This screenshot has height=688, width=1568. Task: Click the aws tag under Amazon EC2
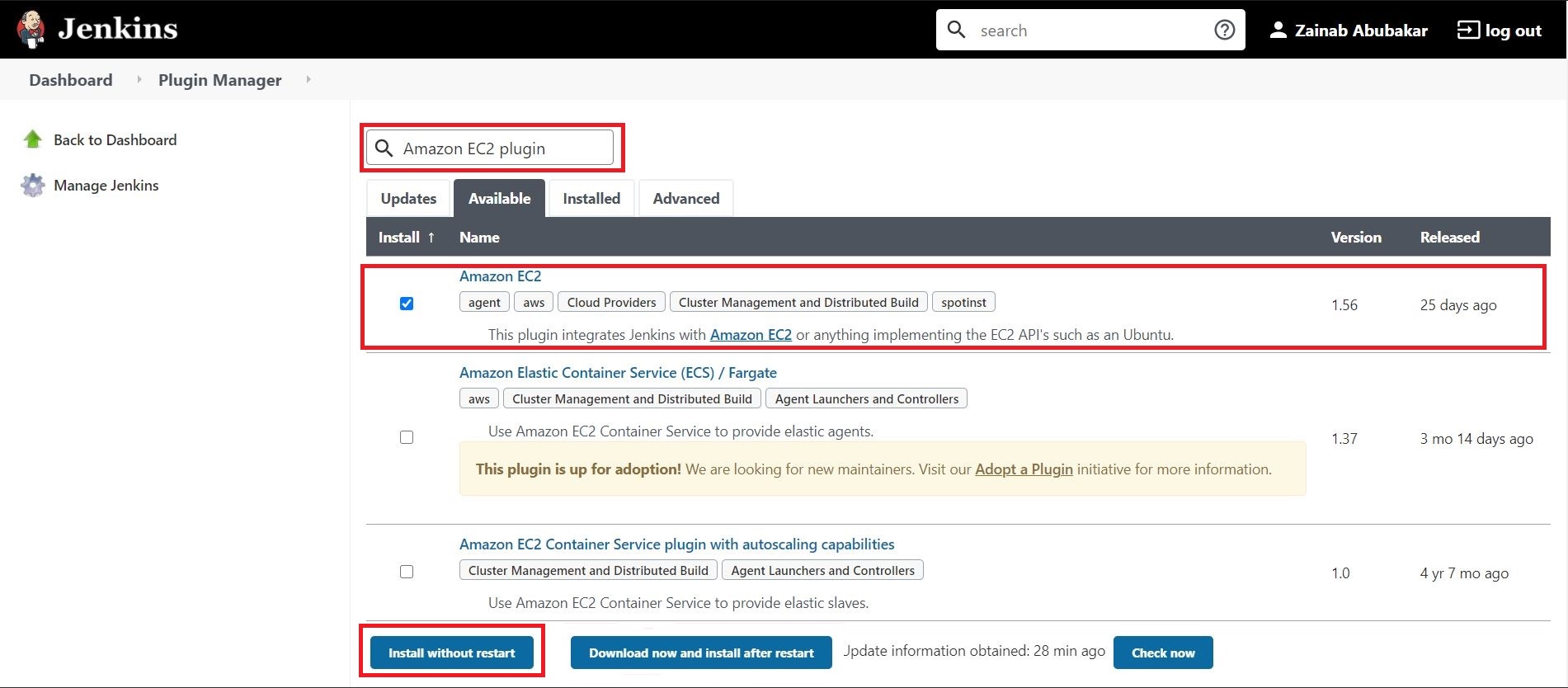[x=534, y=302]
